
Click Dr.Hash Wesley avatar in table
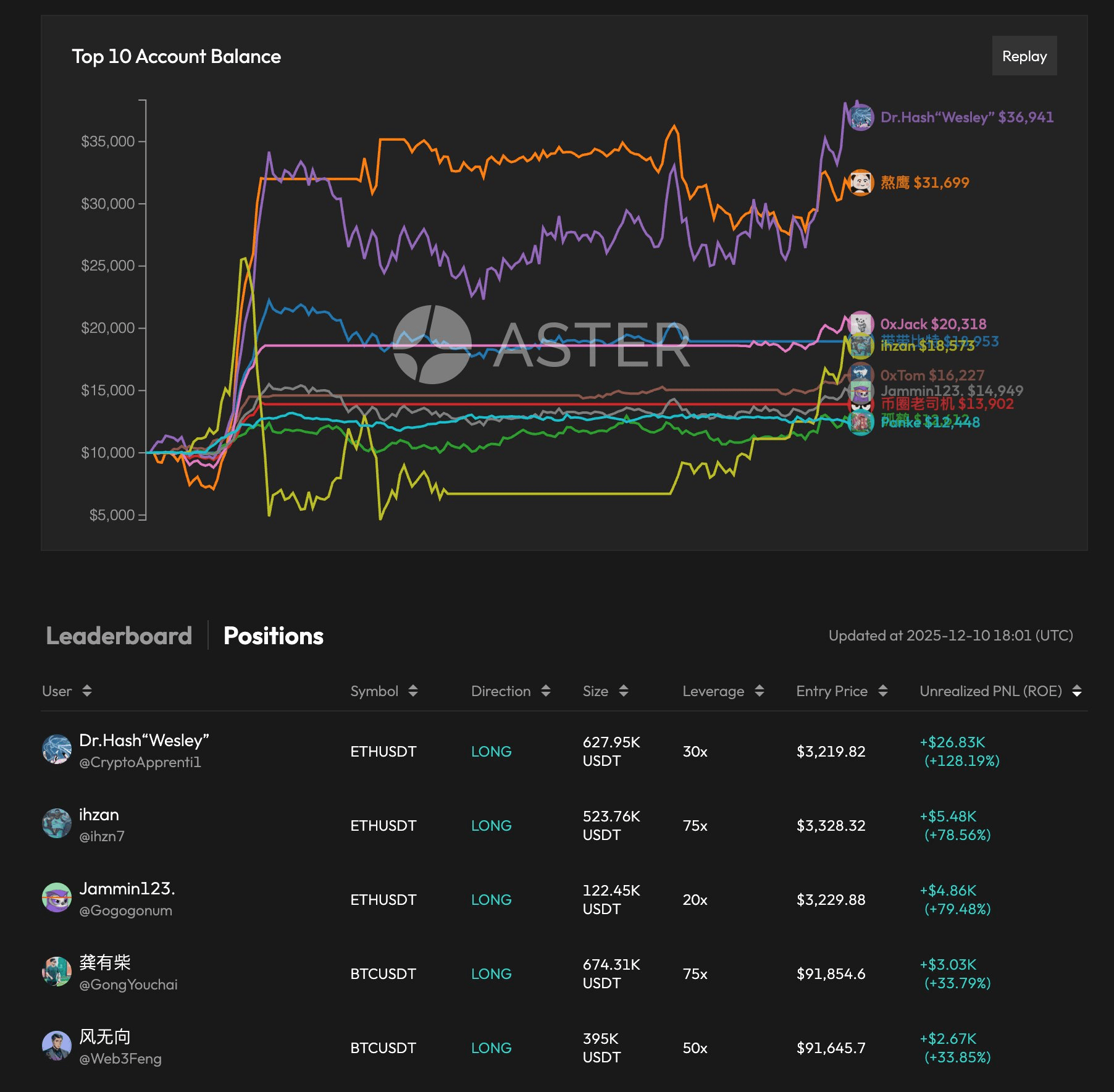click(x=57, y=750)
